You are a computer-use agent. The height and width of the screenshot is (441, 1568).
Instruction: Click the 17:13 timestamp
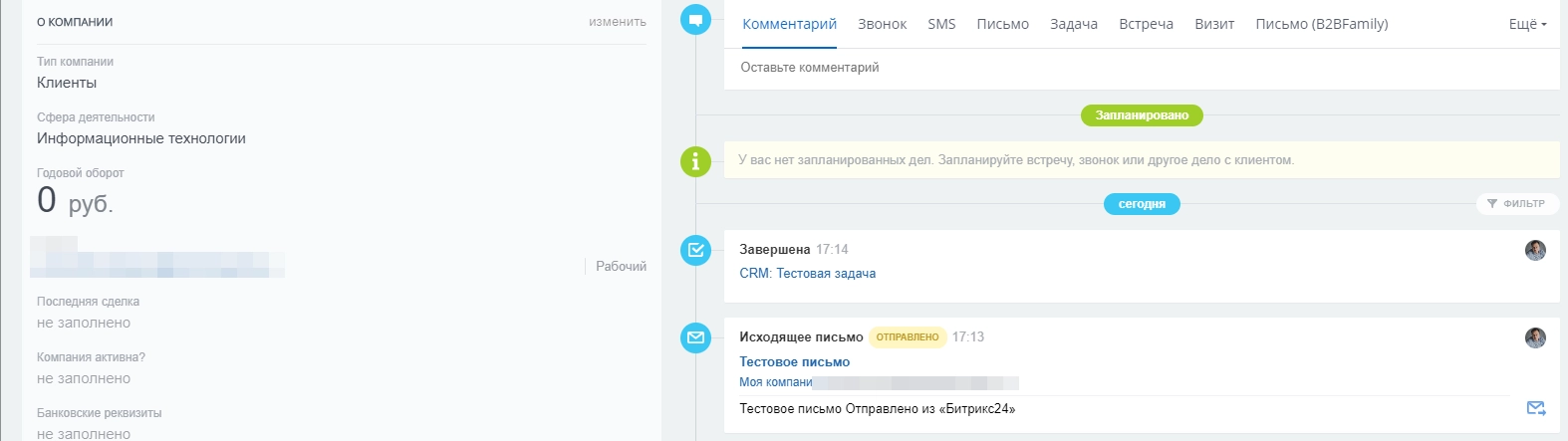(968, 337)
